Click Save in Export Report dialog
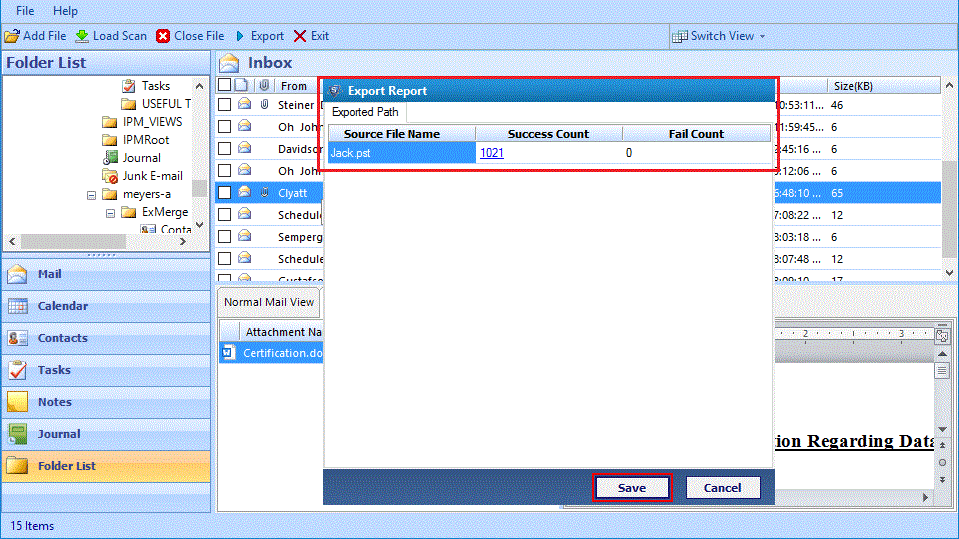The height and width of the screenshot is (539, 959). coord(631,488)
